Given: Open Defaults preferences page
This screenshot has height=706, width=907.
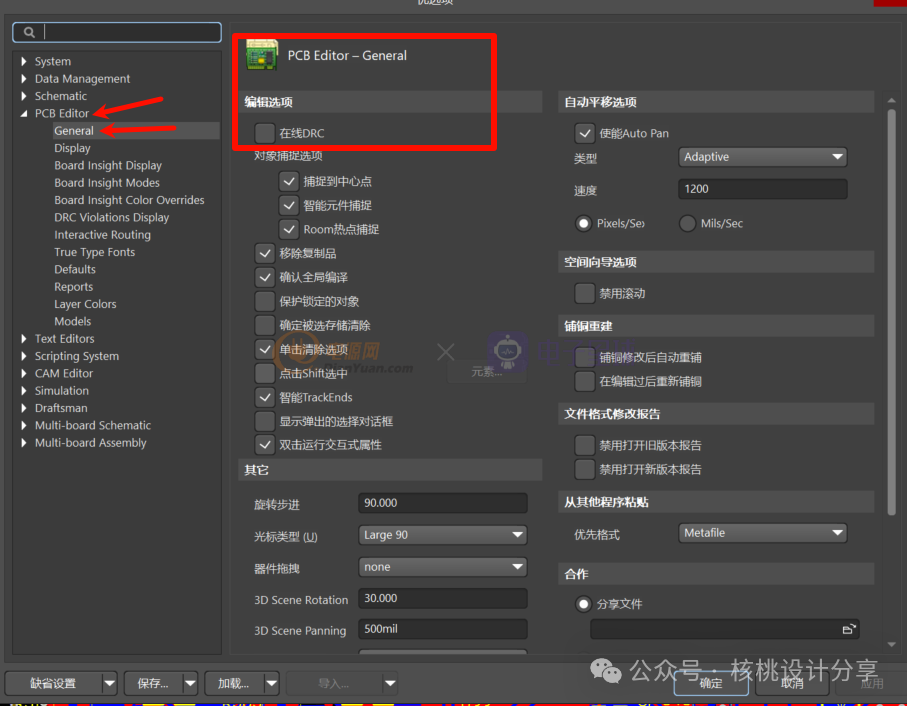Looking at the screenshot, I should tap(75, 269).
